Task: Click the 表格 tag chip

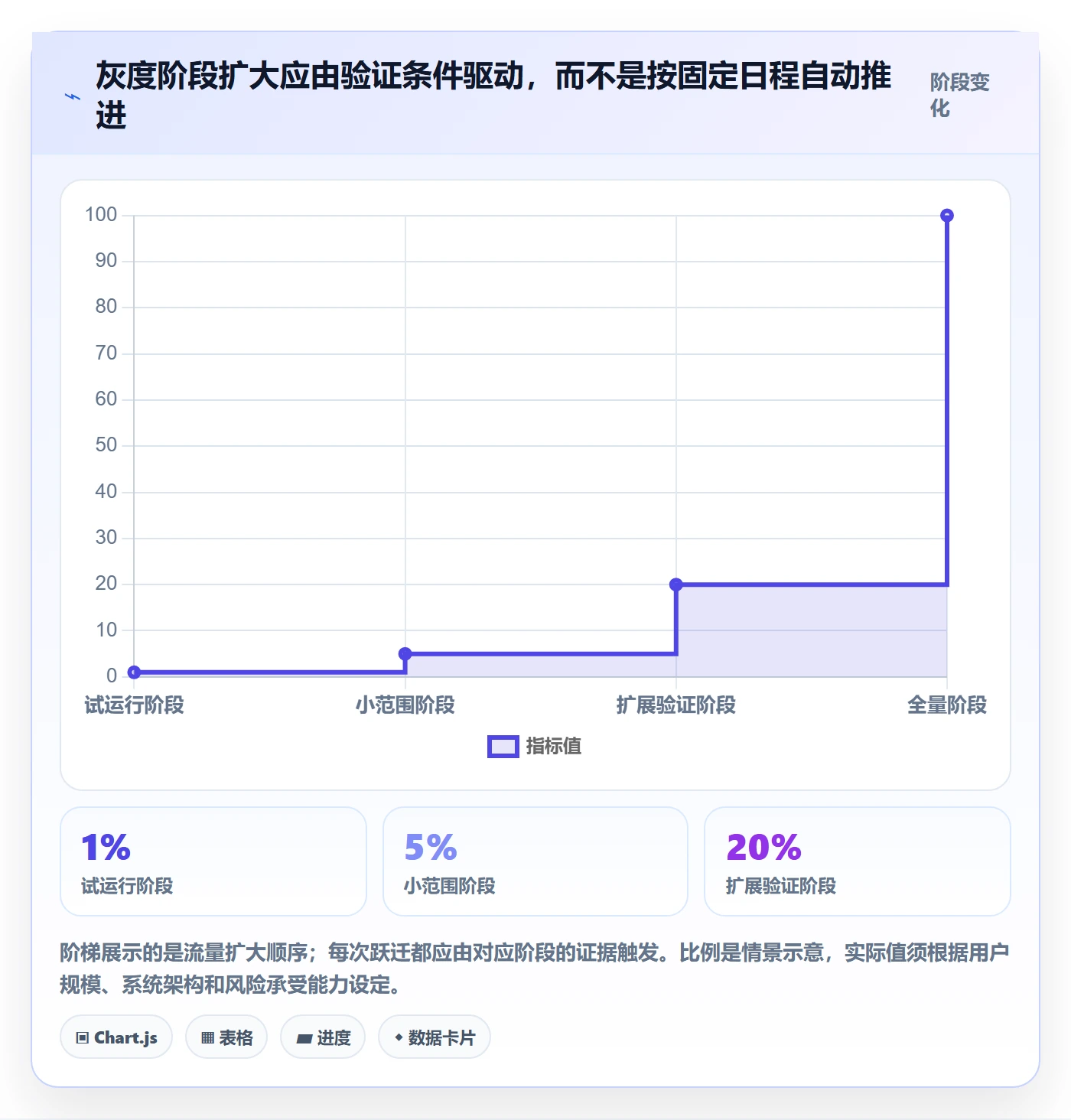Action: click(226, 1037)
